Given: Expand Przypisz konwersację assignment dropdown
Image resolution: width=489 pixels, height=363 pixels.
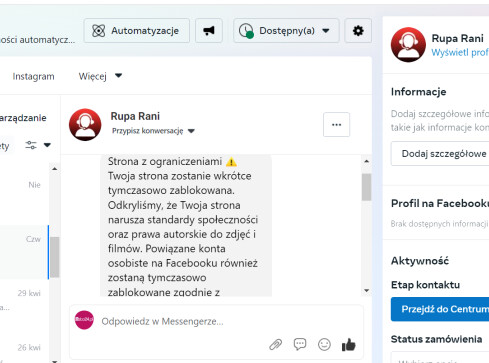Looking at the screenshot, I should (x=153, y=131).
